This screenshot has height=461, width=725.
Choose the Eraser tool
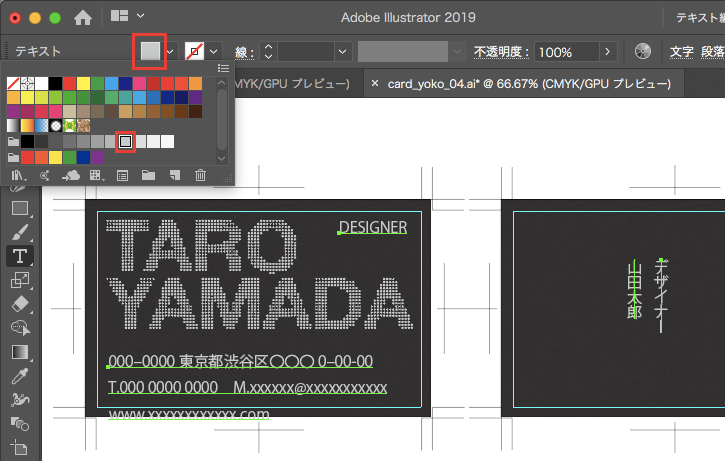tap(19, 303)
